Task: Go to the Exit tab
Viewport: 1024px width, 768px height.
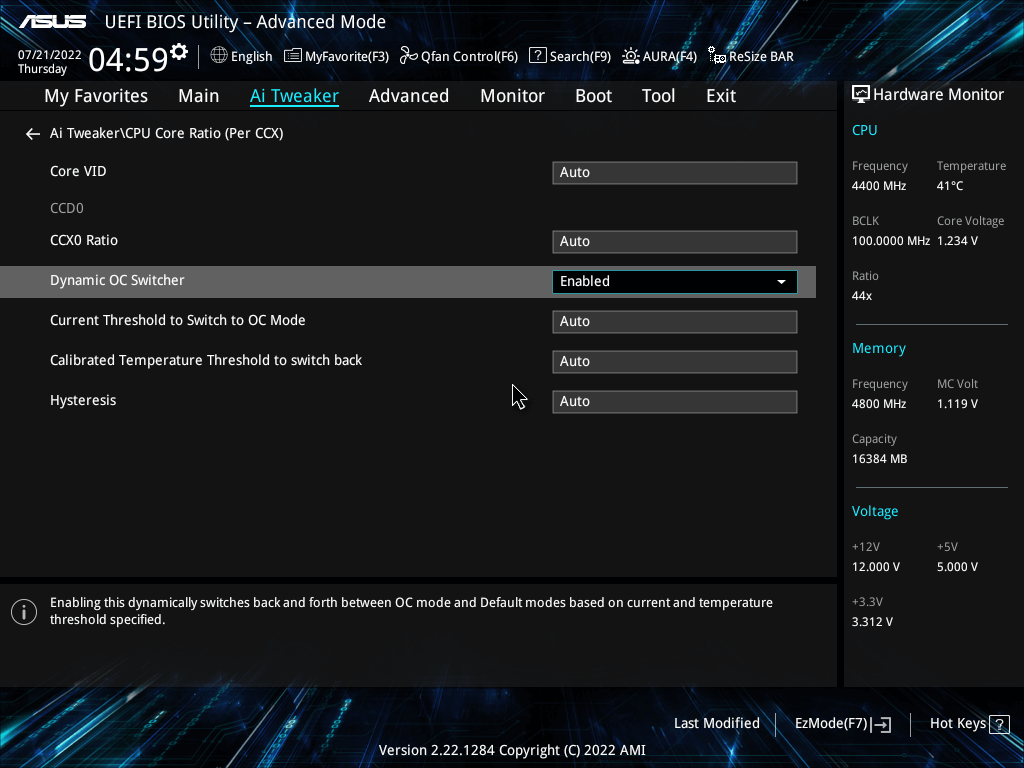Action: [x=721, y=96]
